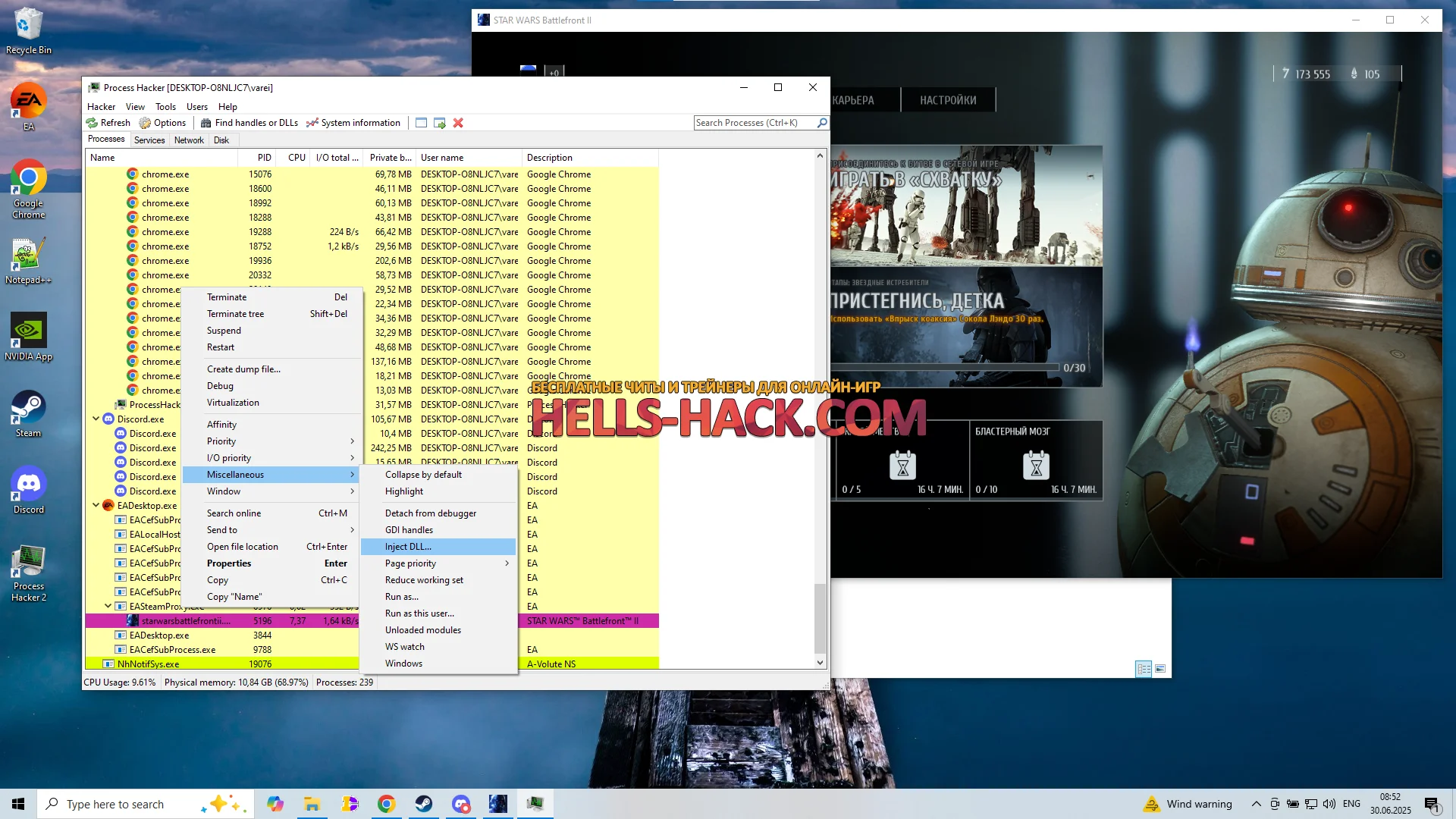Click the process list scroll-down arrow
The image size is (1456, 819).
819,663
